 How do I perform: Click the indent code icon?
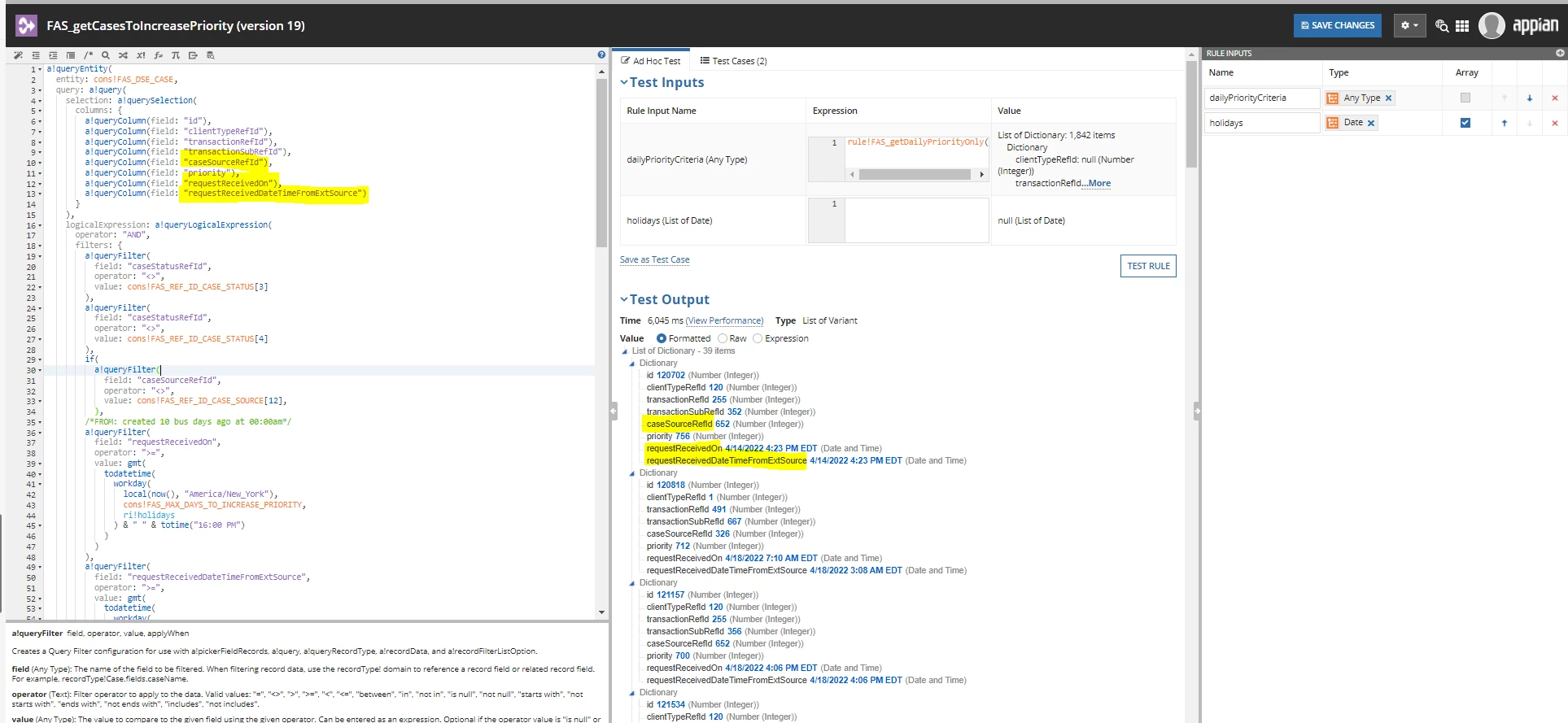click(53, 55)
